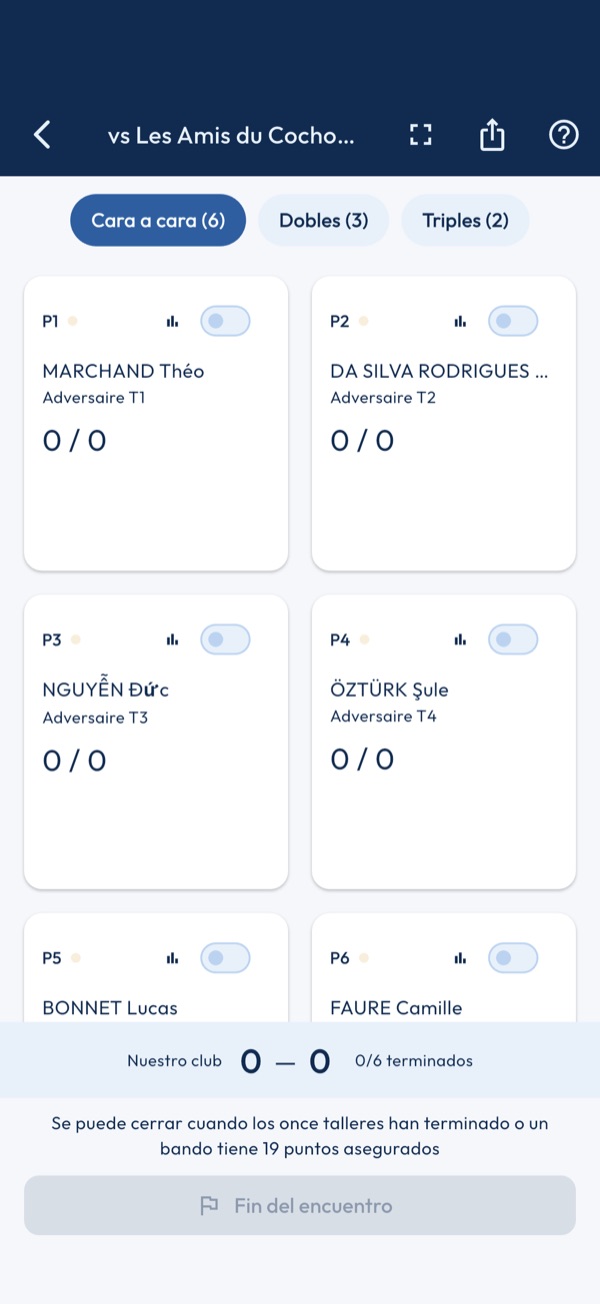The width and height of the screenshot is (600, 1304).
Task: Enable the switch on DA SILVA RODRIGUES card
Action: coord(513,321)
